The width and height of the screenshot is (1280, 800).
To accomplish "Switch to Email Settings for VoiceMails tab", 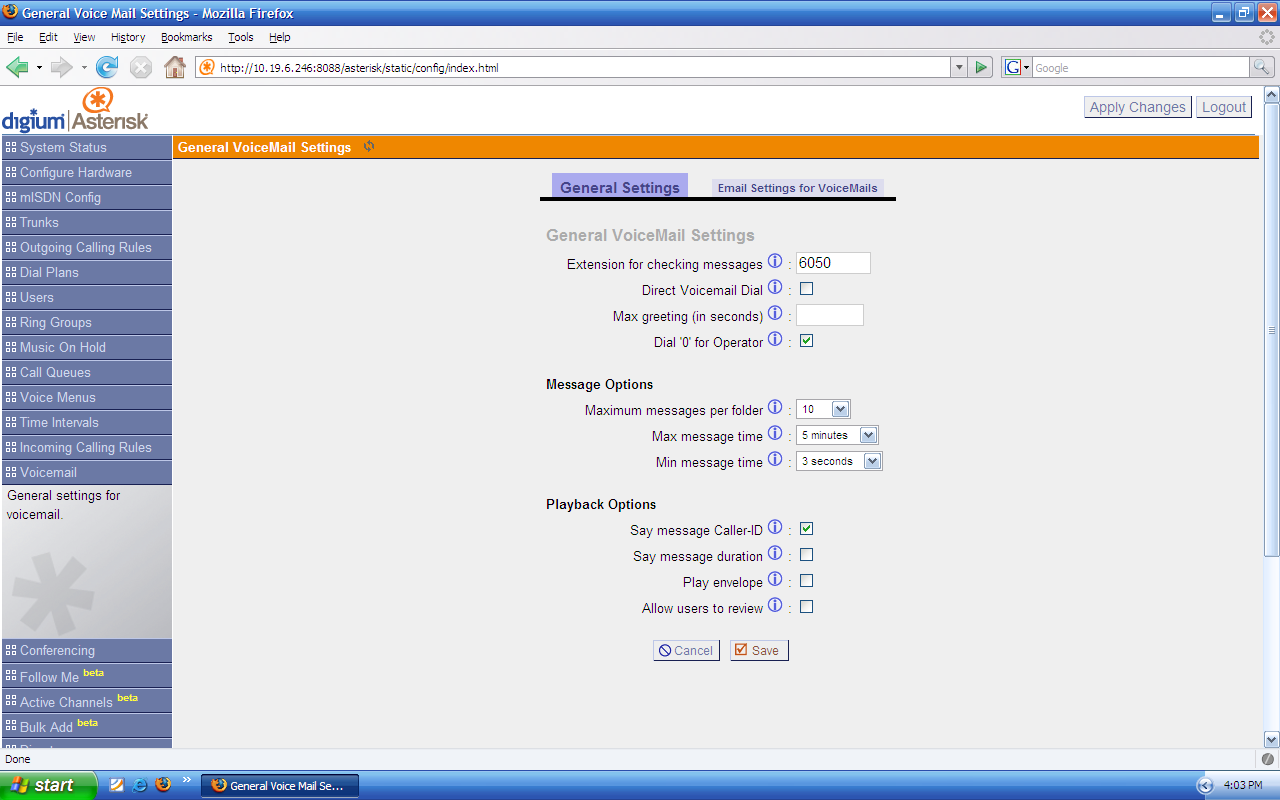I will pos(797,188).
